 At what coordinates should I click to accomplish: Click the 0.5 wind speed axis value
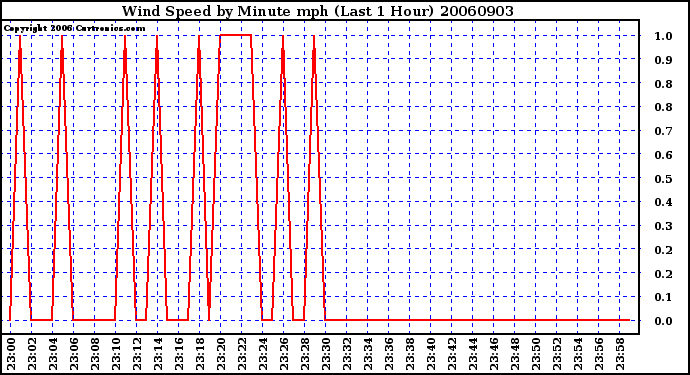pos(663,179)
